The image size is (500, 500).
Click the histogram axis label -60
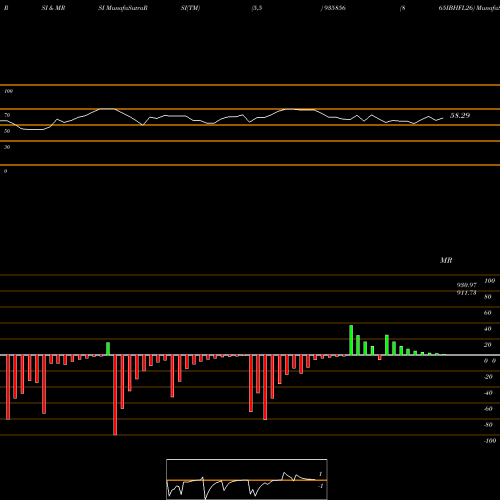point(488,409)
